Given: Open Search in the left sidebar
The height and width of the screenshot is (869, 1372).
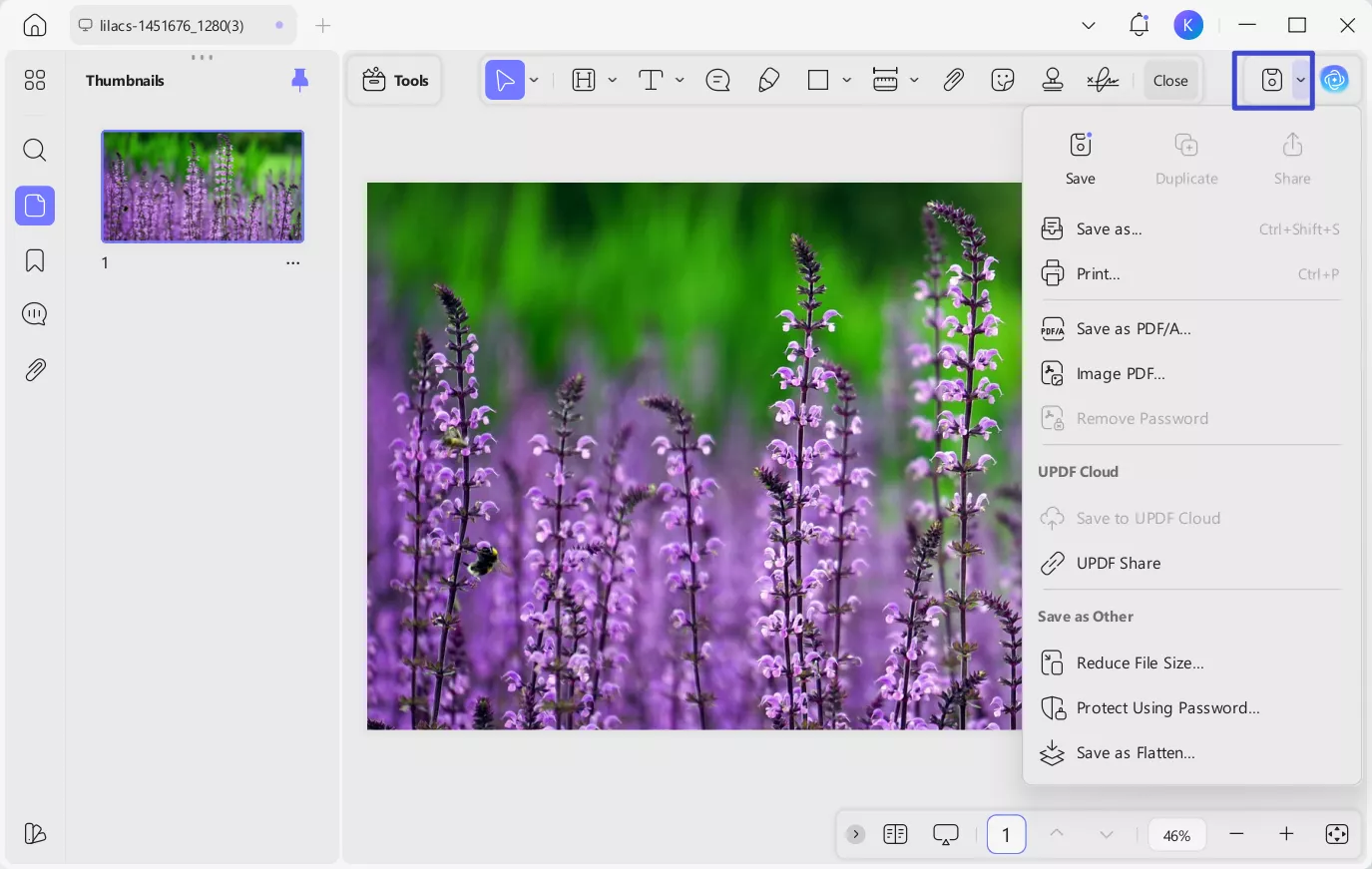Looking at the screenshot, I should click(34, 150).
